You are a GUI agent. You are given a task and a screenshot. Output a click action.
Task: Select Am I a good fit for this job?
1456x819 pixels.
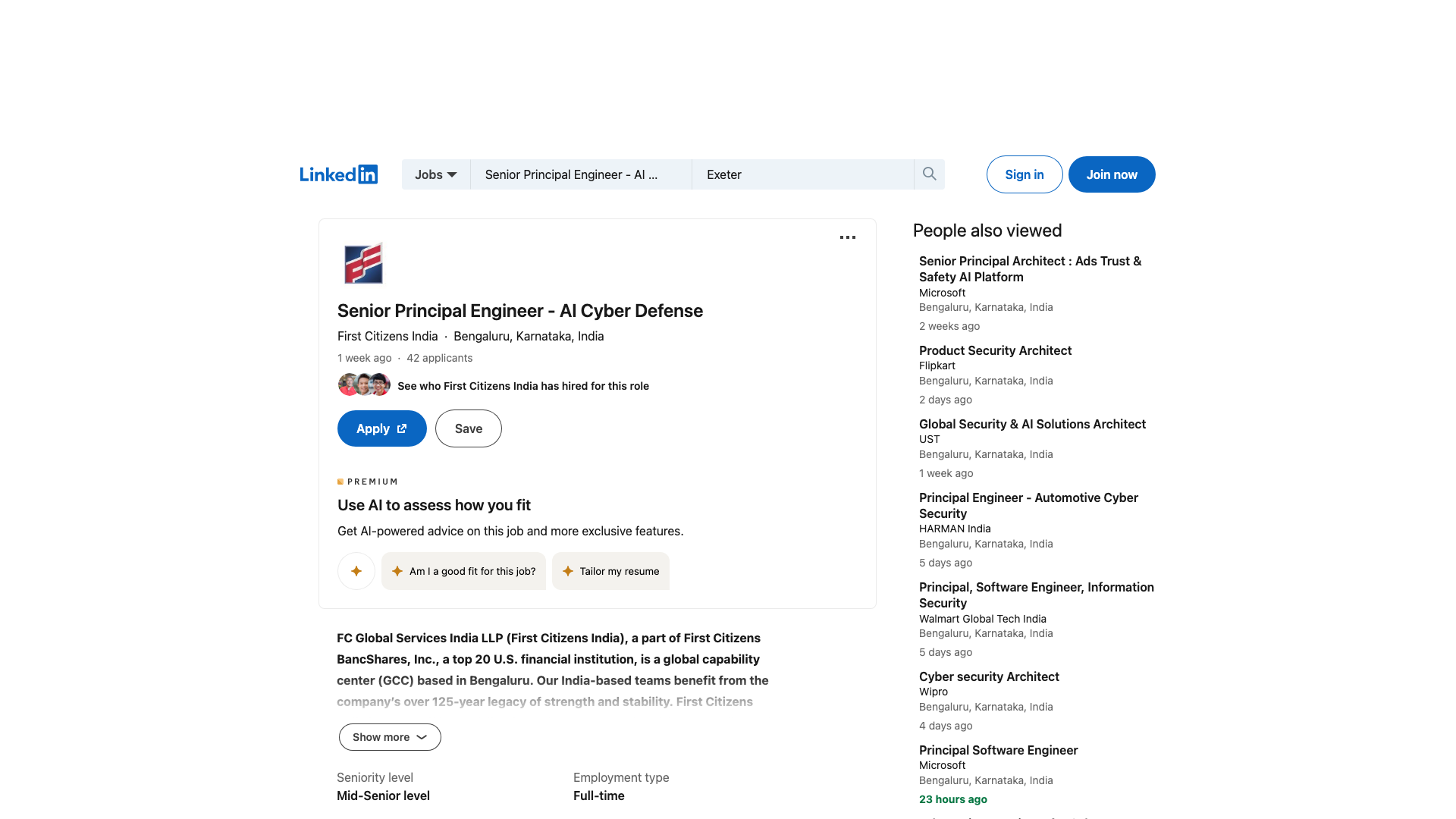(463, 571)
